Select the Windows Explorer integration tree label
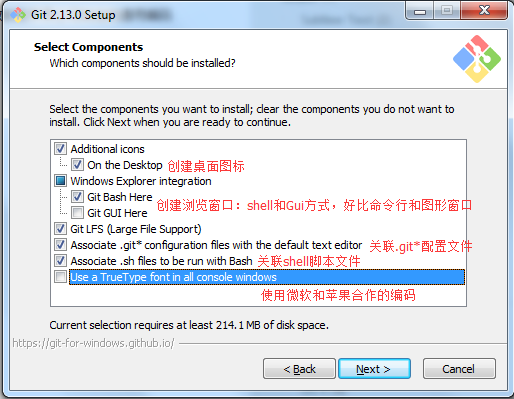The image size is (514, 399). pos(141,181)
